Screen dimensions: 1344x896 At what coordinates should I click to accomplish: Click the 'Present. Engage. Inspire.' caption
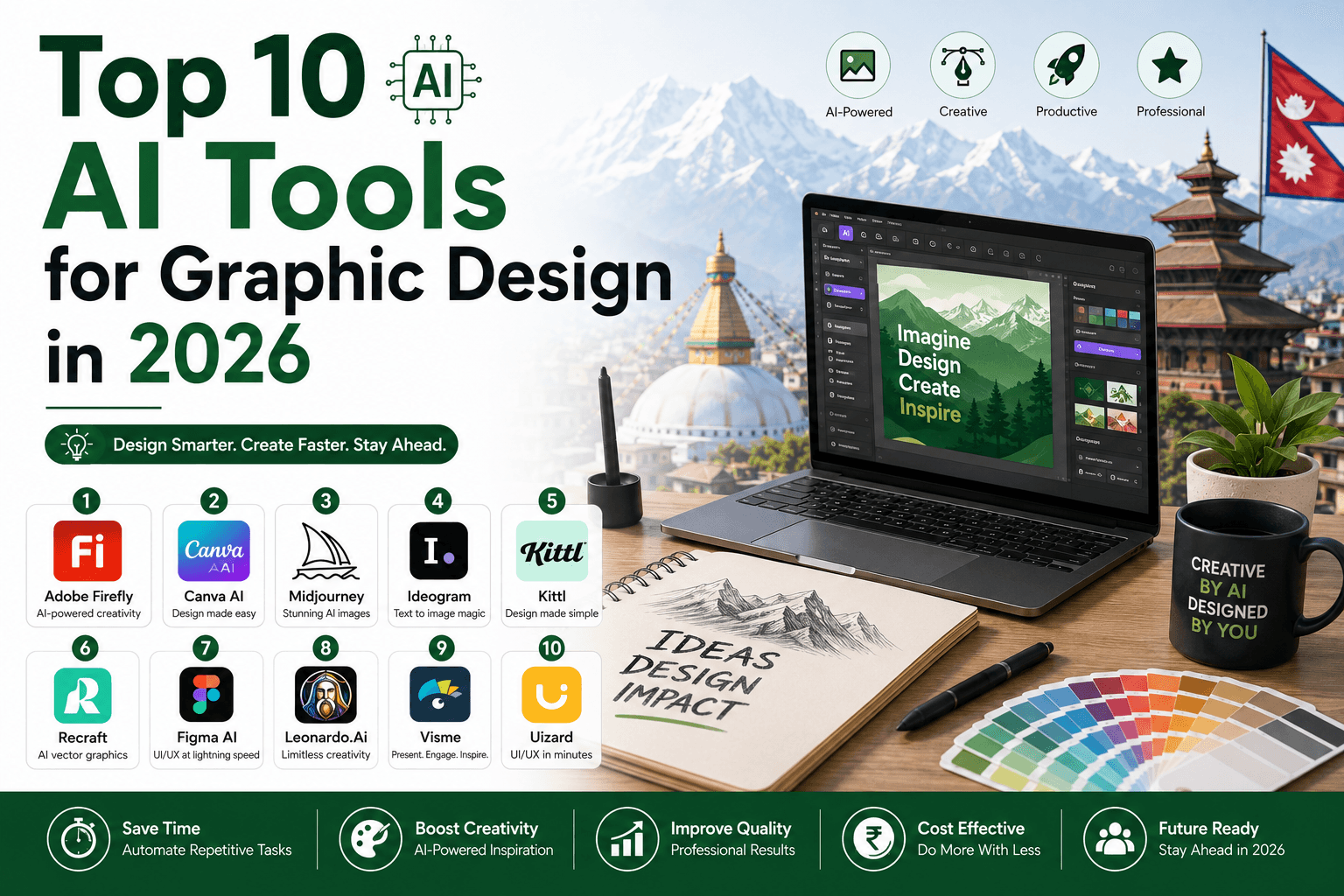pos(440,755)
